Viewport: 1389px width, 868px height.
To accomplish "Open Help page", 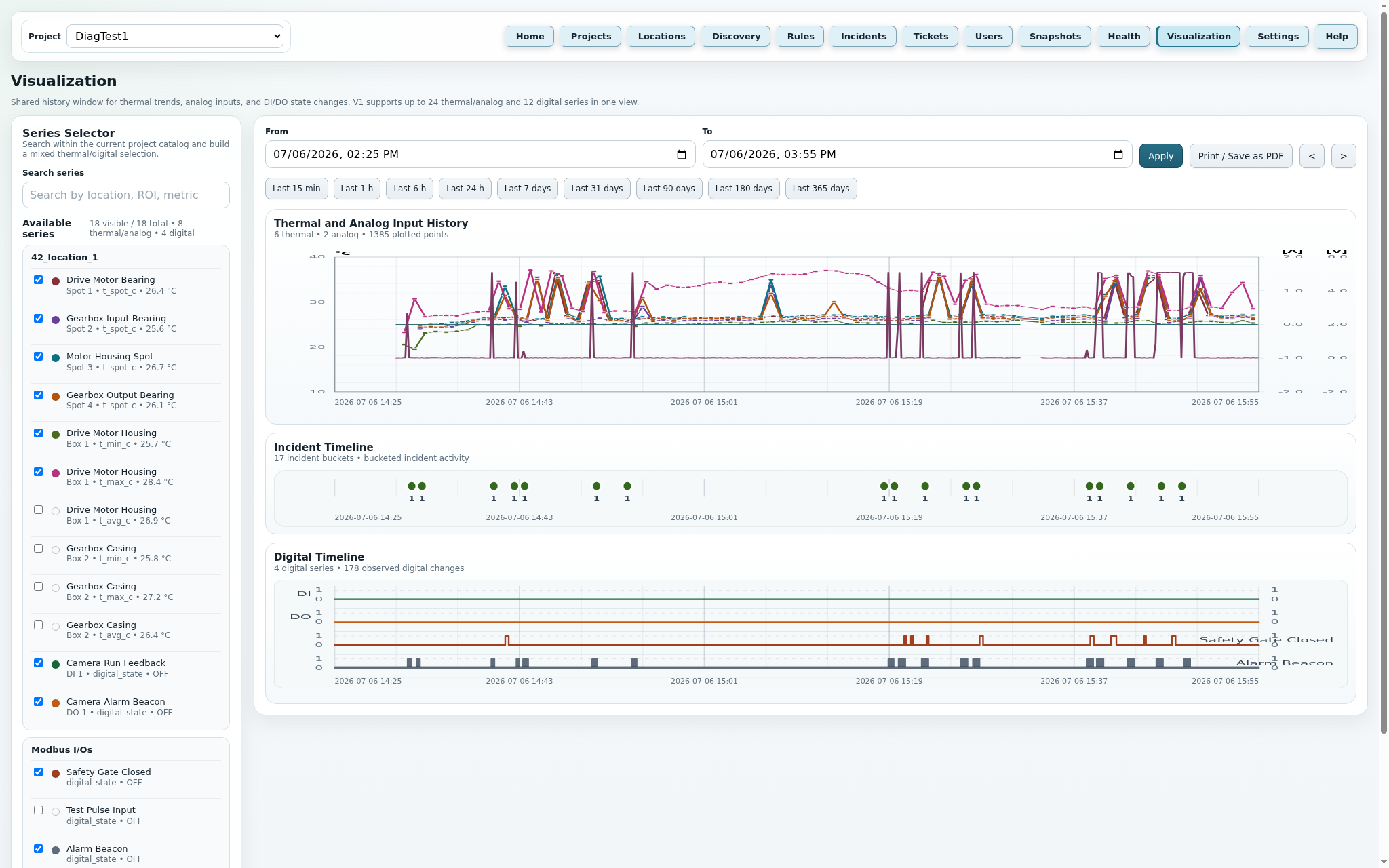I will (x=1337, y=37).
